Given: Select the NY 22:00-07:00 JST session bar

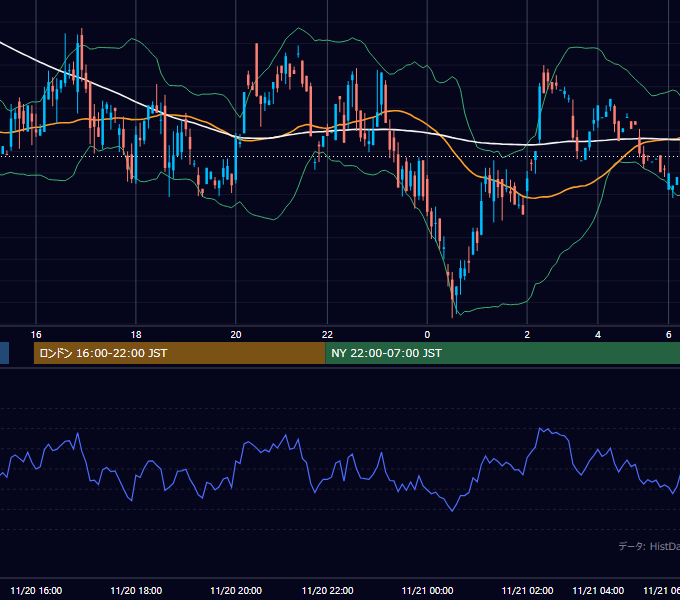Looking at the screenshot, I should tap(503, 353).
